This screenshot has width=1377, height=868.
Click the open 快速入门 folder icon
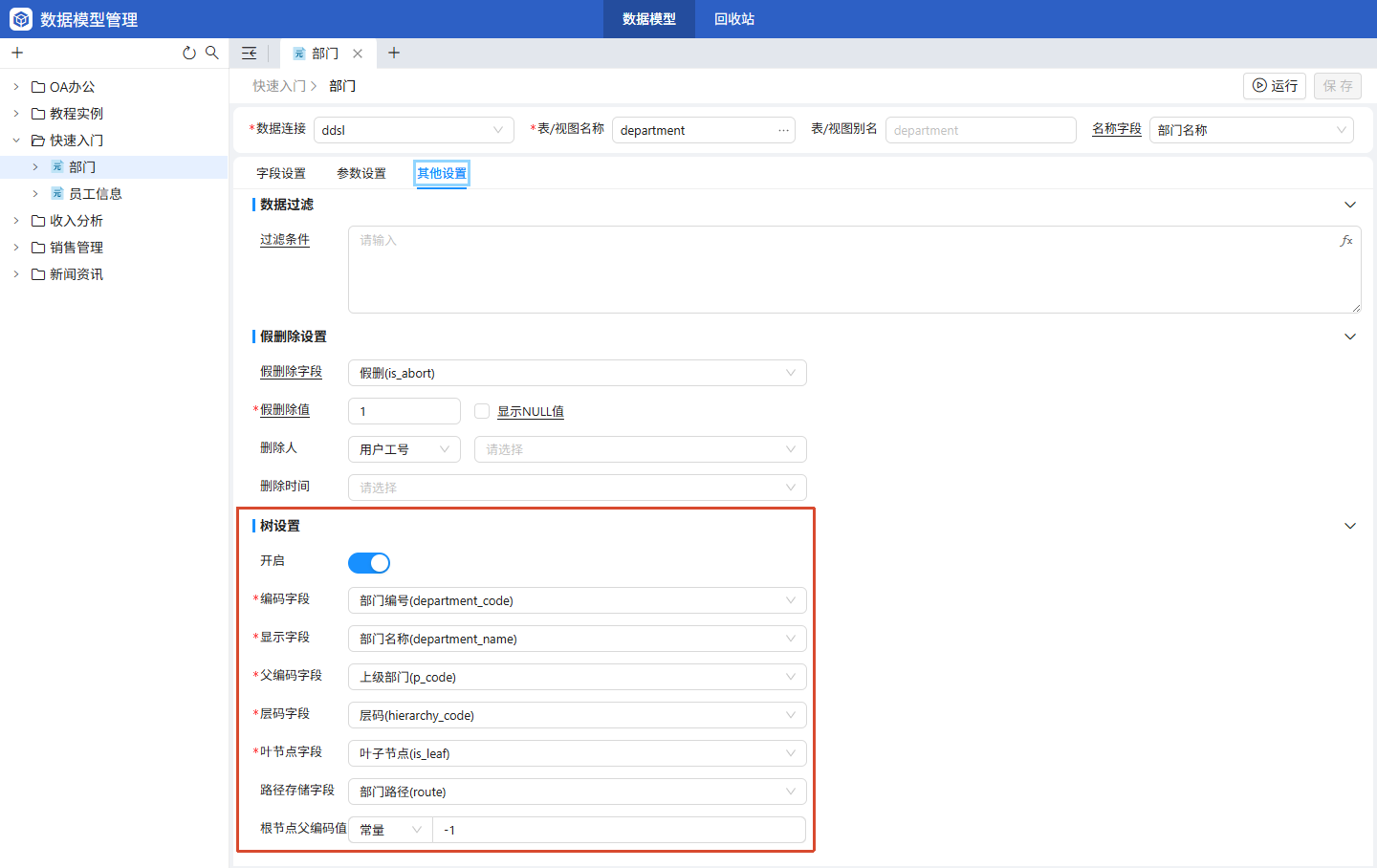[38, 141]
